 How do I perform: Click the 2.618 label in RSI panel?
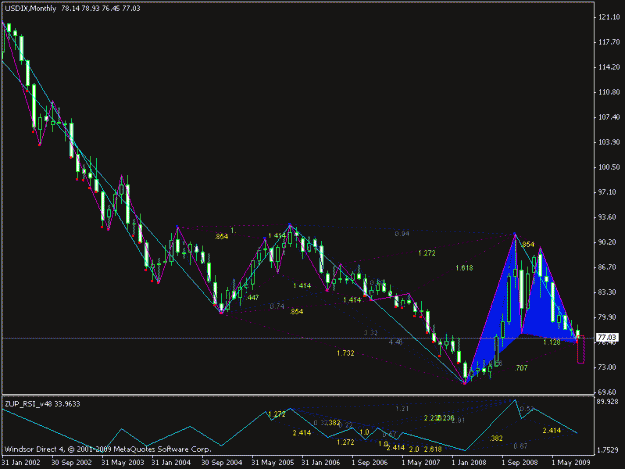433,449
